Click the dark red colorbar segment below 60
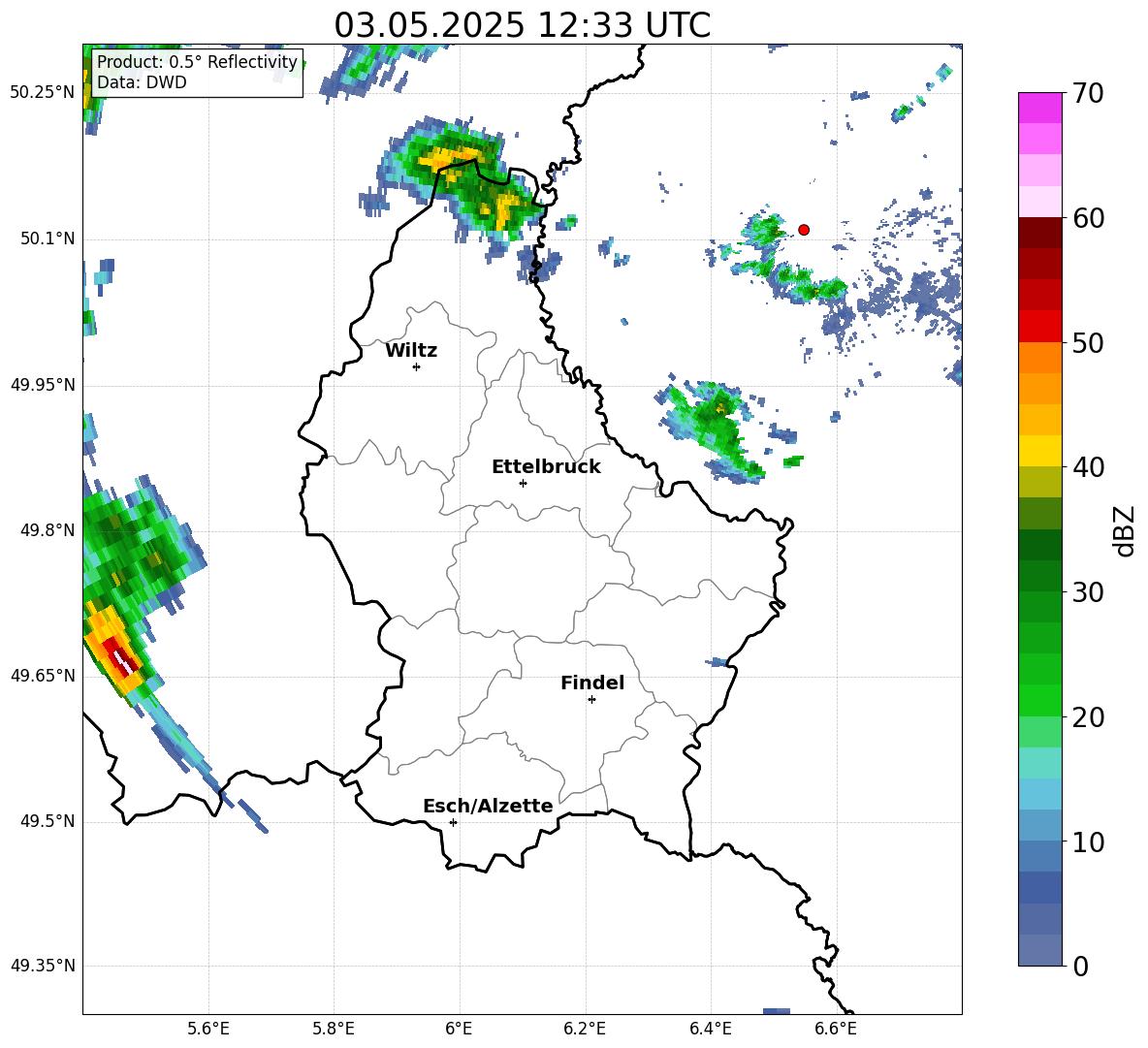The image size is (1148, 1048). point(1040,233)
